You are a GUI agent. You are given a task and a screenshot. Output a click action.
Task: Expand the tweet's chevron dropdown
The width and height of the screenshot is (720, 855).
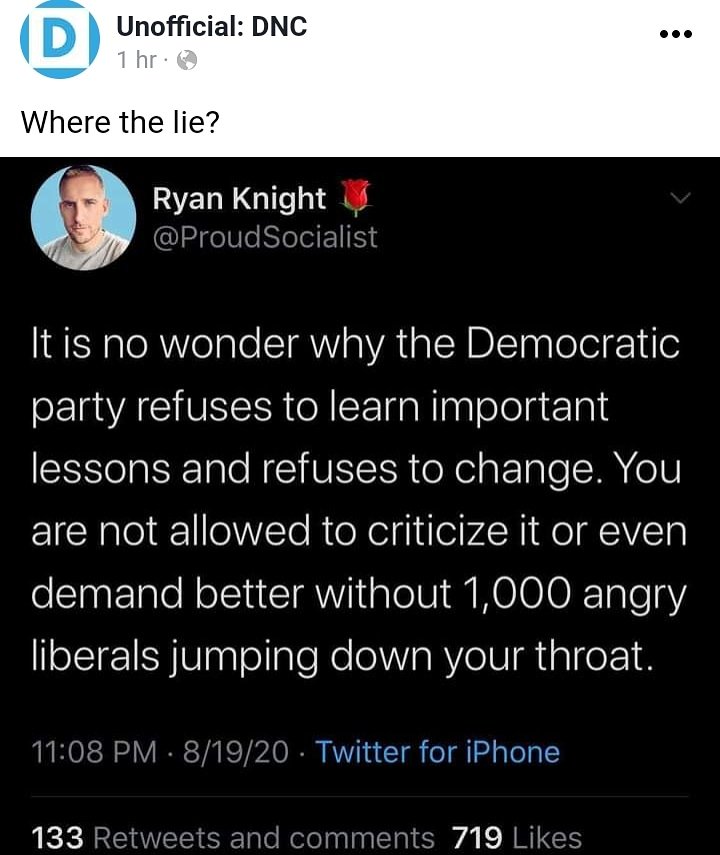[679, 199]
